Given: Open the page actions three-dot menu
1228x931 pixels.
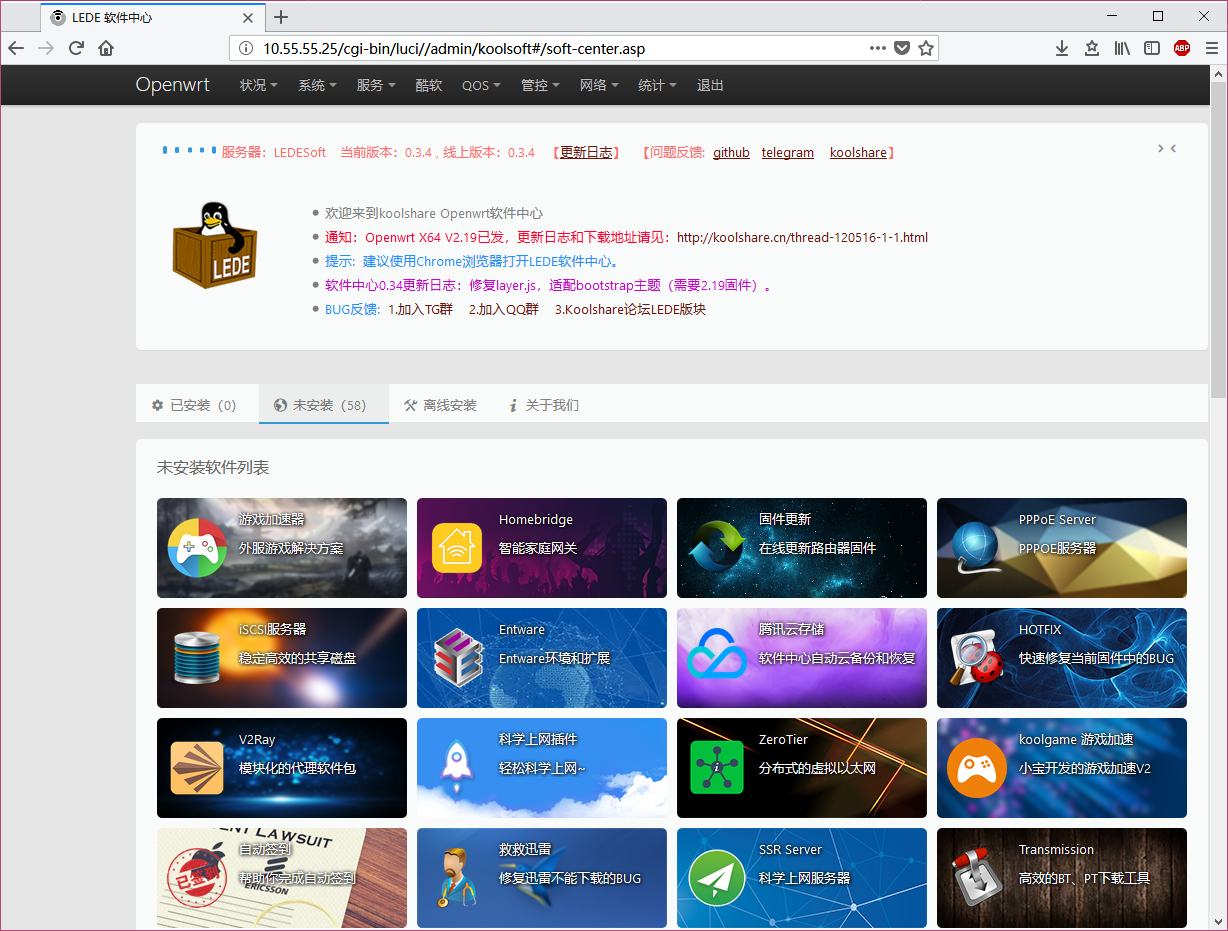Looking at the screenshot, I should [877, 48].
